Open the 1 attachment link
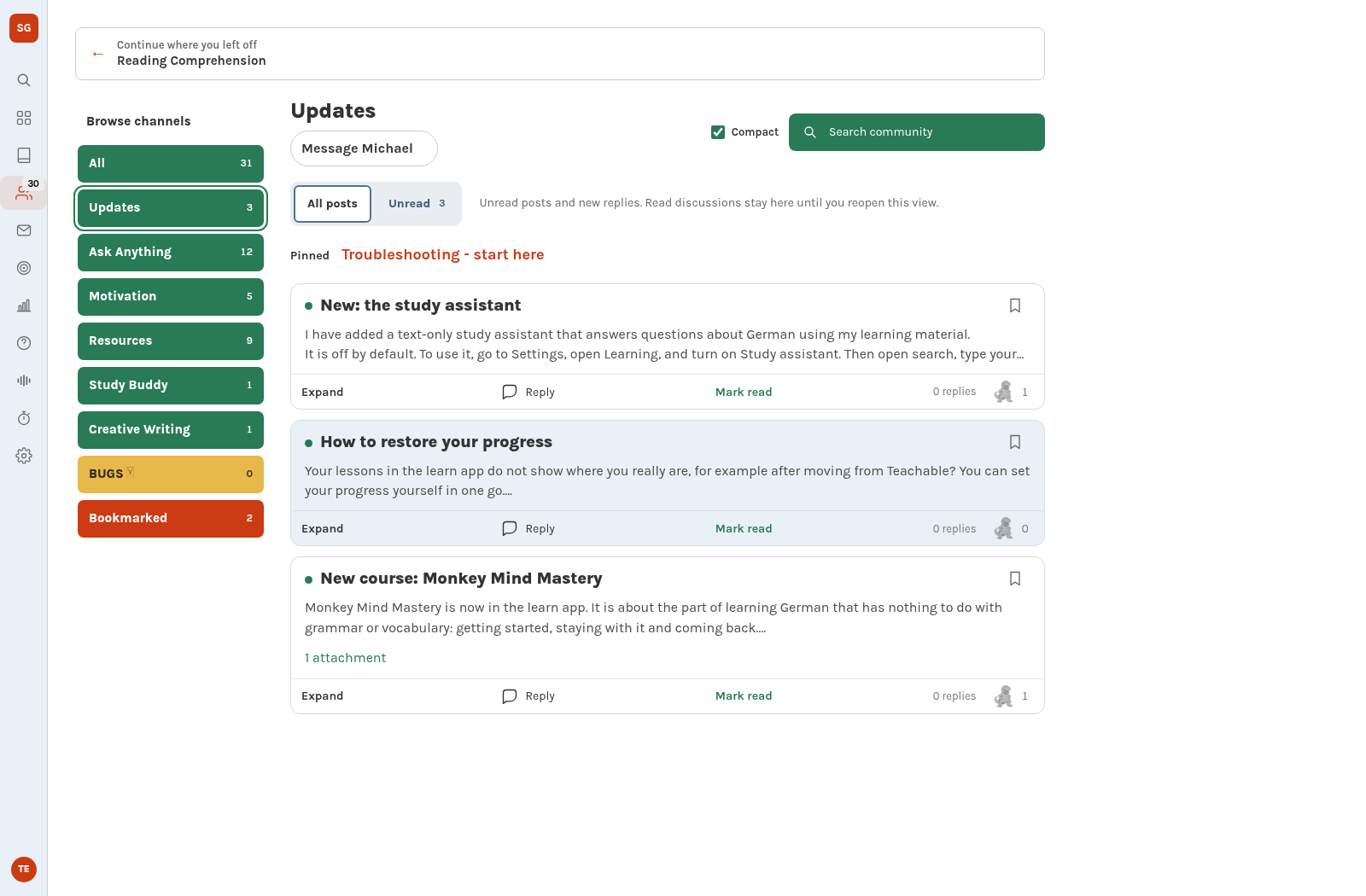The width and height of the screenshot is (1366, 896). [346, 658]
